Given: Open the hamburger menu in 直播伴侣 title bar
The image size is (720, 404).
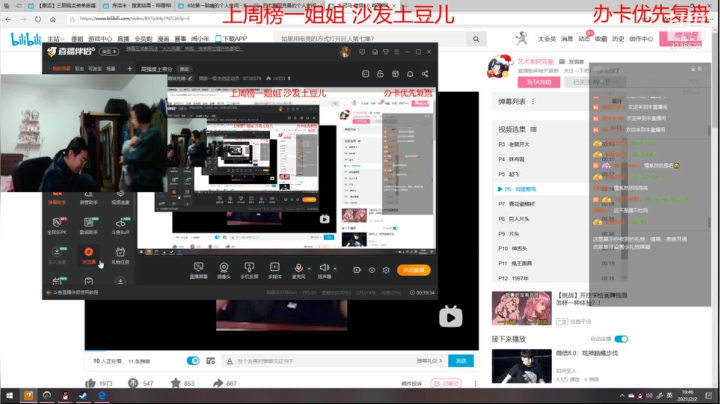Looking at the screenshot, I should click(396, 52).
